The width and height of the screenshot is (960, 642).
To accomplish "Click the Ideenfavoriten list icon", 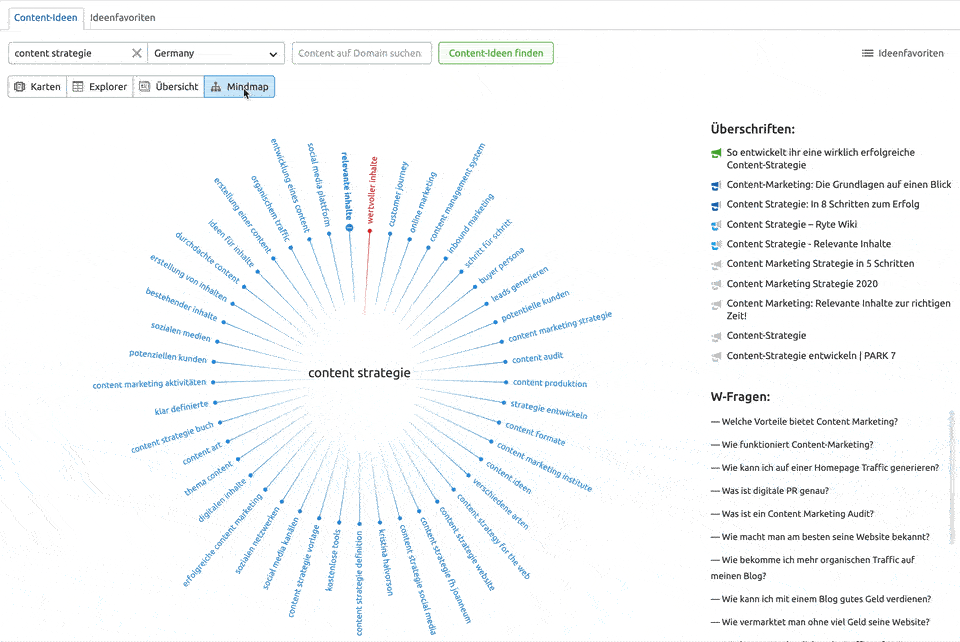I will [867, 53].
